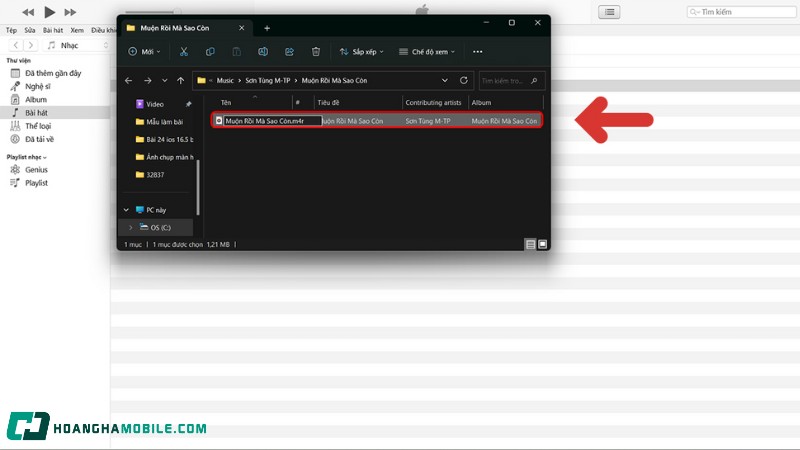This screenshot has height=450, width=800.
Task: Switch to large thumbnails view icon
Action: click(542, 244)
